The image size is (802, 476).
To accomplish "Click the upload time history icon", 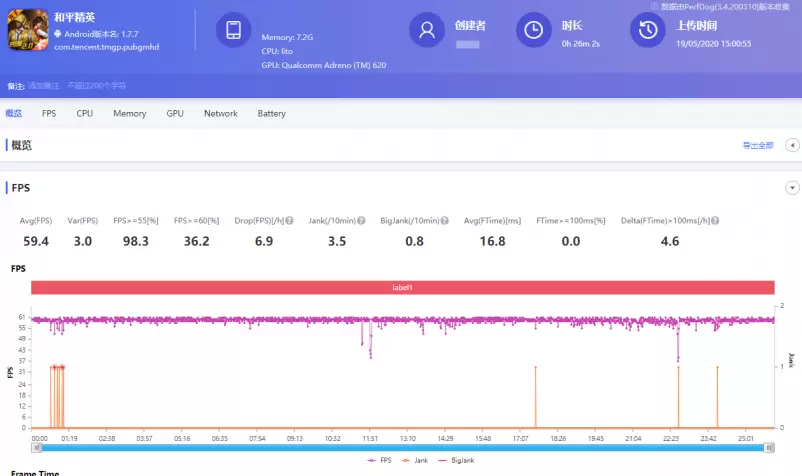I will [x=648, y=30].
